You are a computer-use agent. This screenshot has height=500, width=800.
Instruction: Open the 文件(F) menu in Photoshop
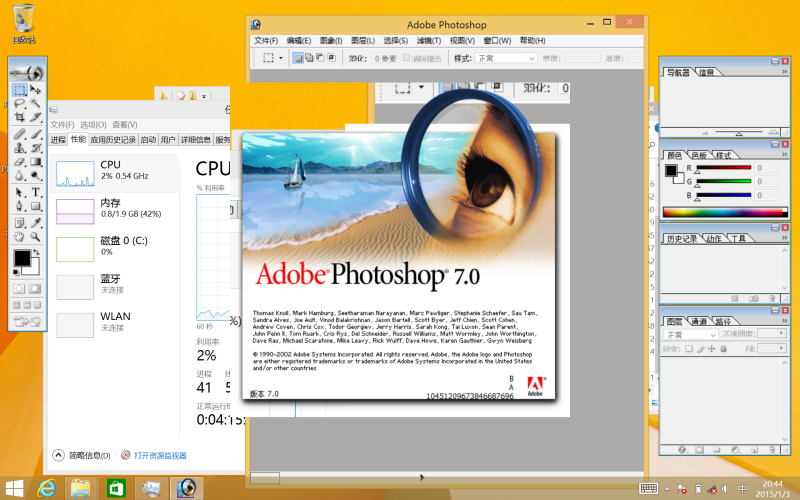tap(266, 40)
